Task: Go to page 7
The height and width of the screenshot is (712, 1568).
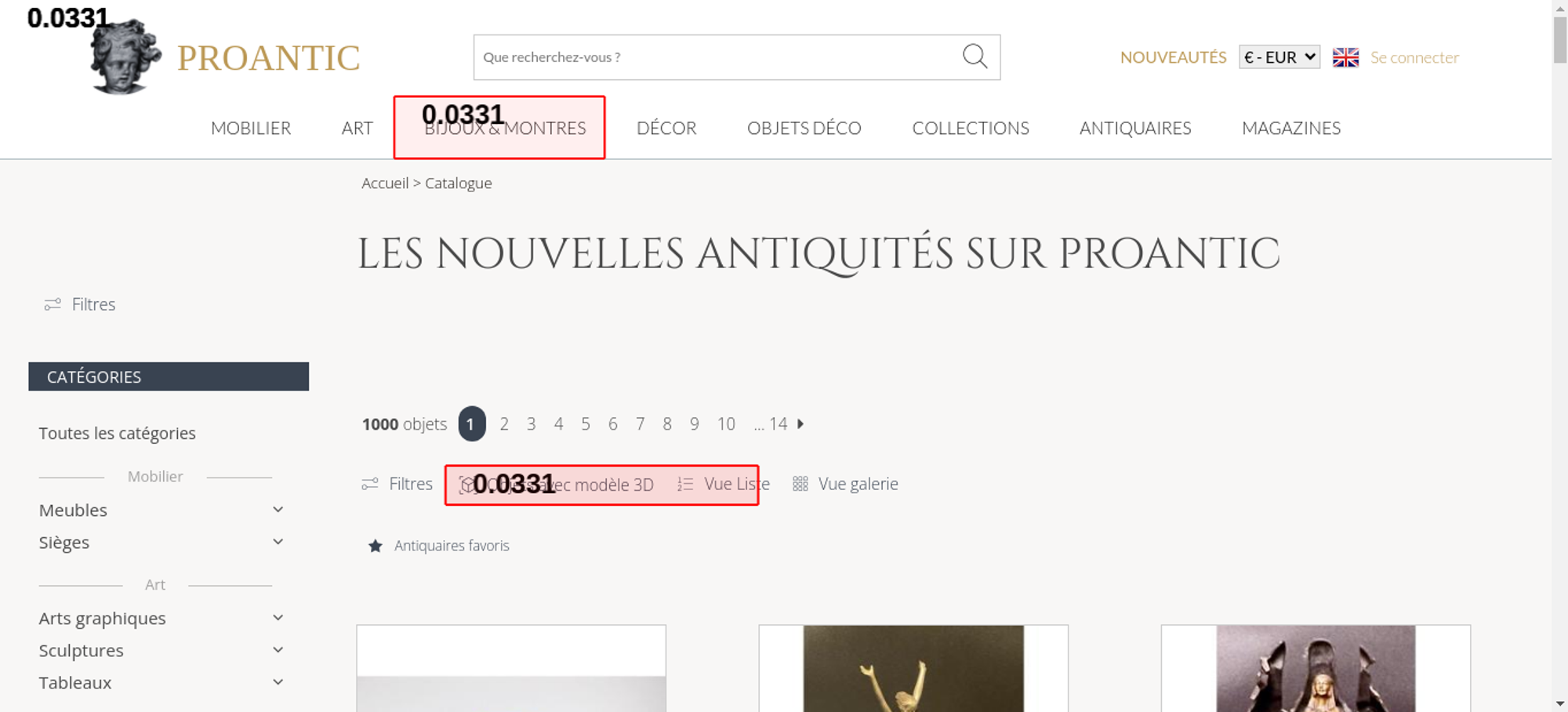Action: click(x=641, y=424)
